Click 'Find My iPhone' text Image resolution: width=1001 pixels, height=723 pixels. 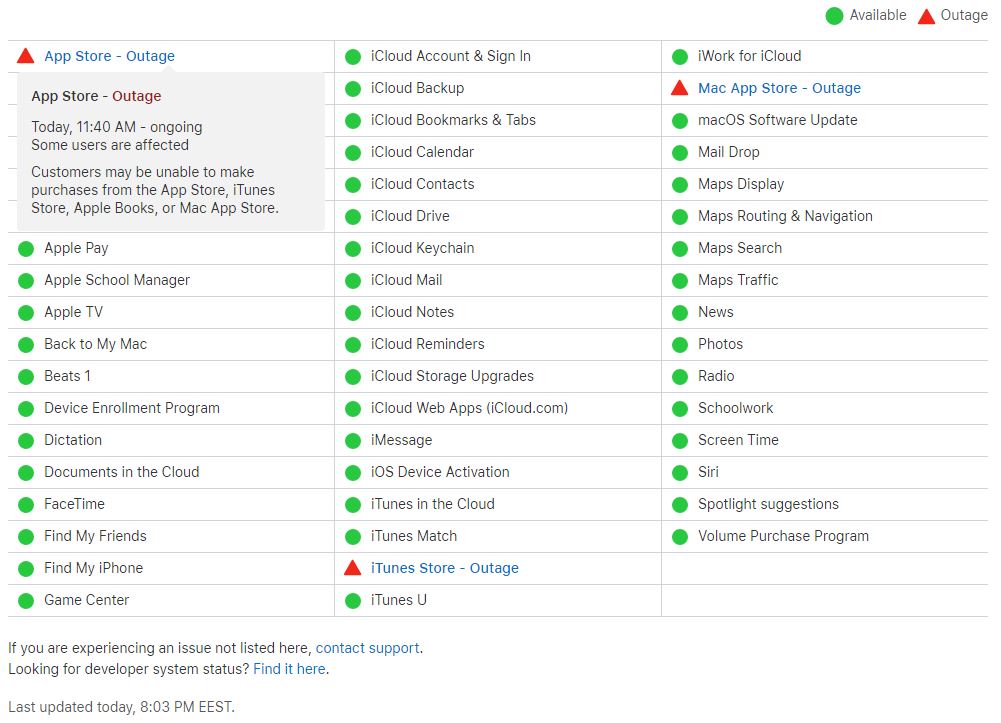tap(93, 568)
